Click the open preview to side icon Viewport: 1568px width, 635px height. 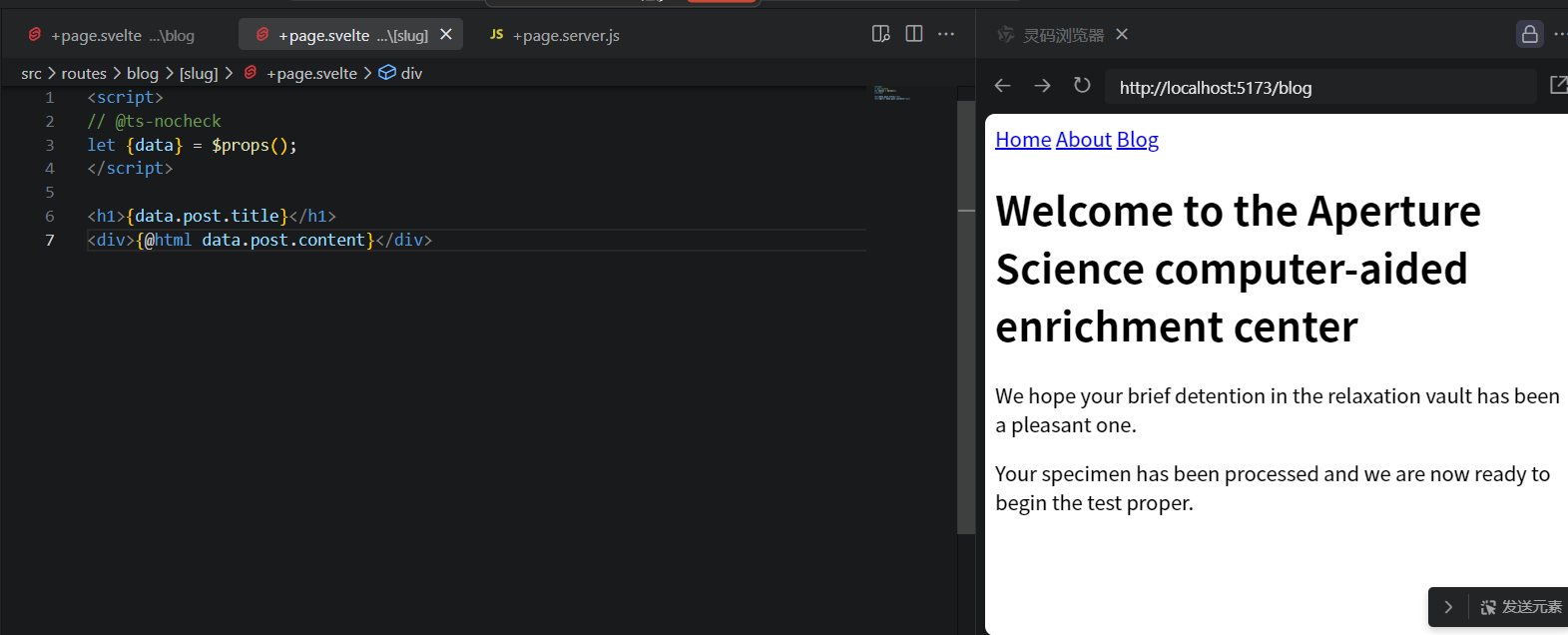(x=880, y=34)
